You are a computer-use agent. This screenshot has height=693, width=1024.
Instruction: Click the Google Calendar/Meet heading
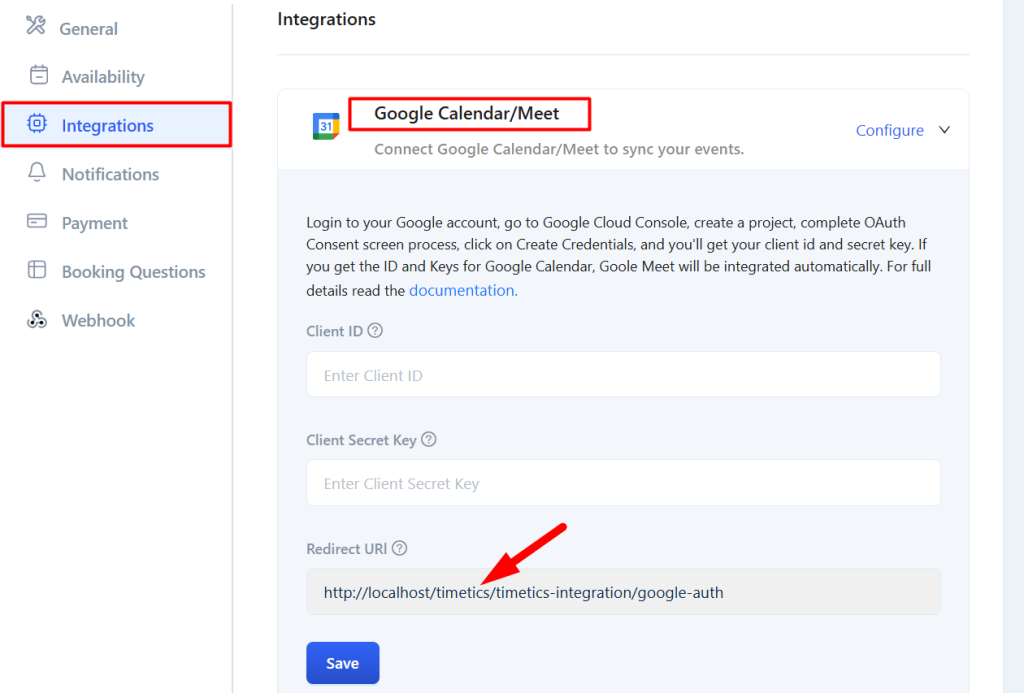click(x=466, y=114)
